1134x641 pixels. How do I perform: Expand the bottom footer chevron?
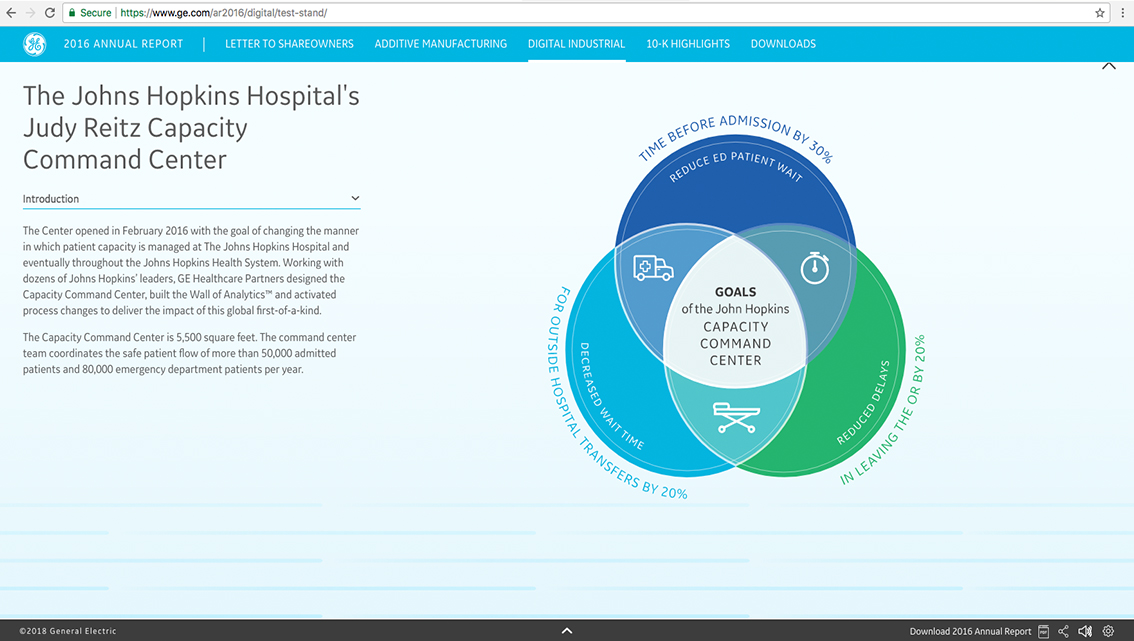[x=567, y=631]
